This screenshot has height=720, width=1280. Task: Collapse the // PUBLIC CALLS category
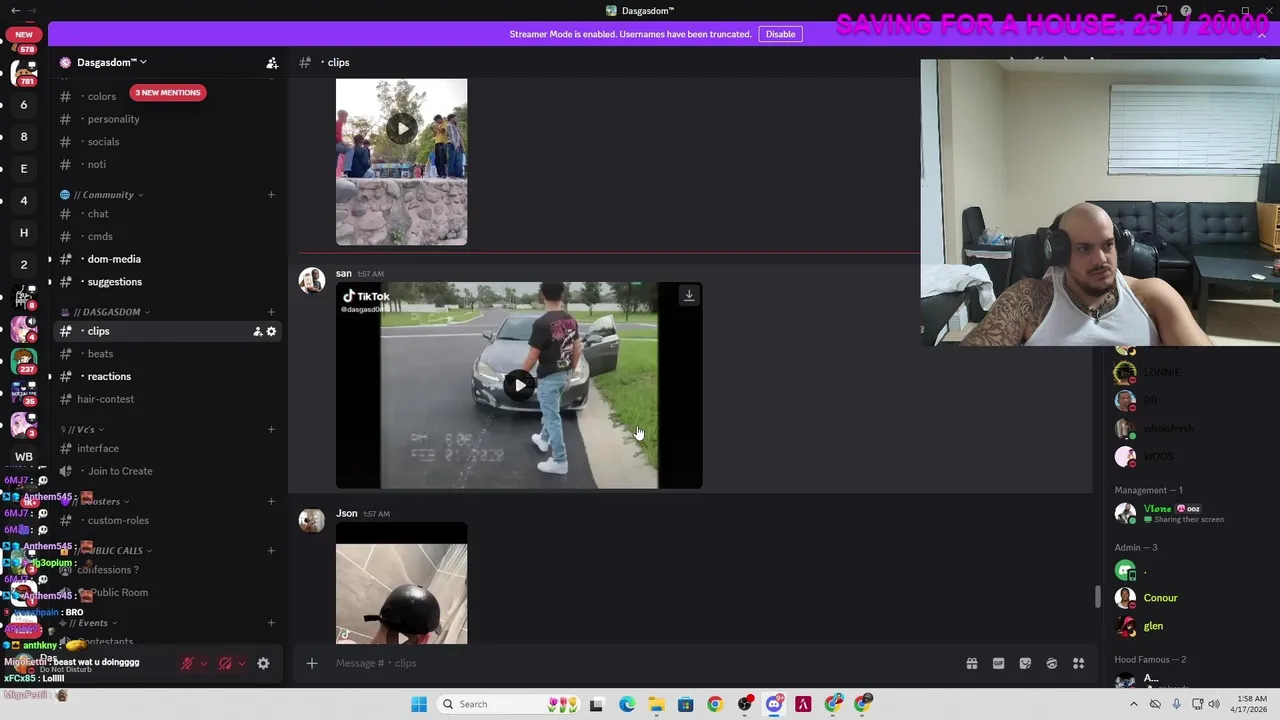tap(108, 551)
